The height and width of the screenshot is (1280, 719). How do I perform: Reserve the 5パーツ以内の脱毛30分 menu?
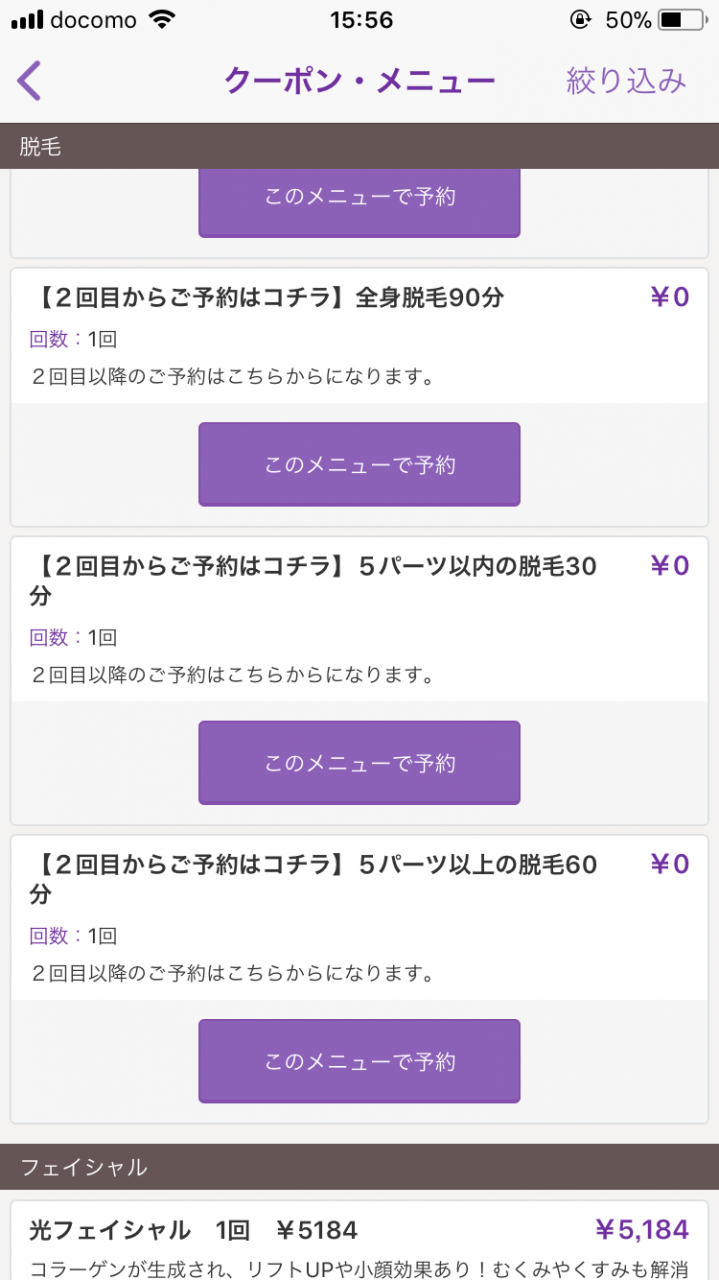[359, 763]
